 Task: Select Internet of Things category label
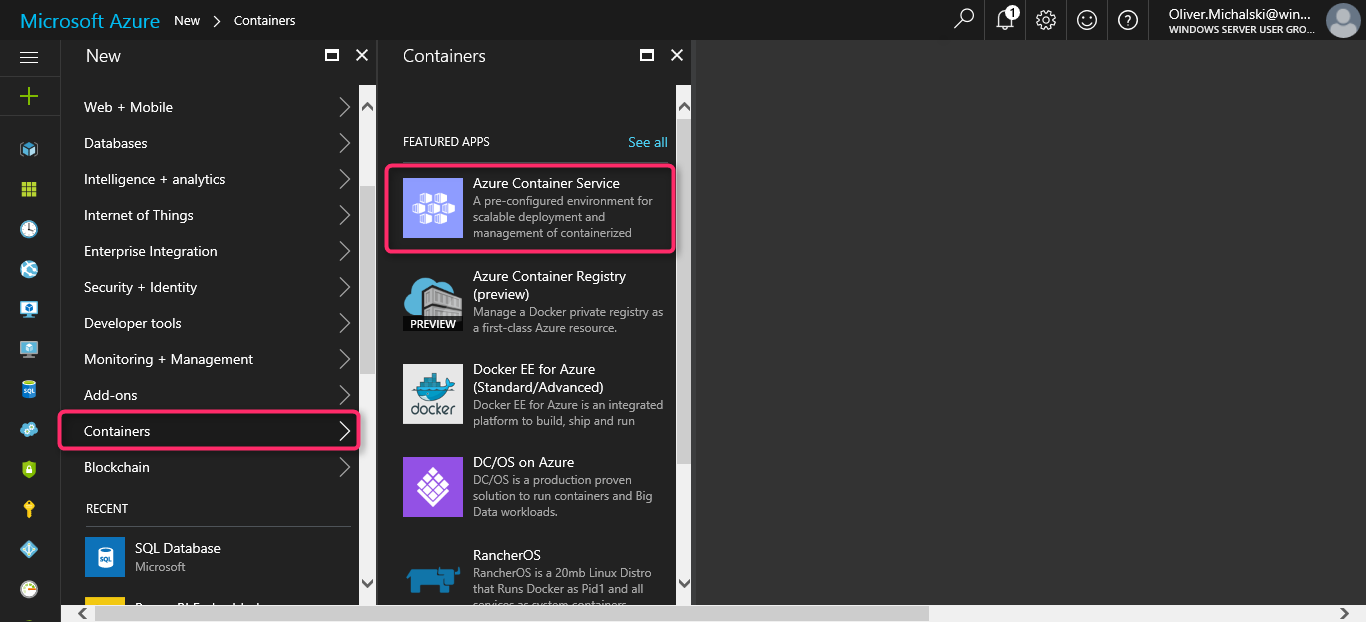pyautogui.click(x=139, y=215)
